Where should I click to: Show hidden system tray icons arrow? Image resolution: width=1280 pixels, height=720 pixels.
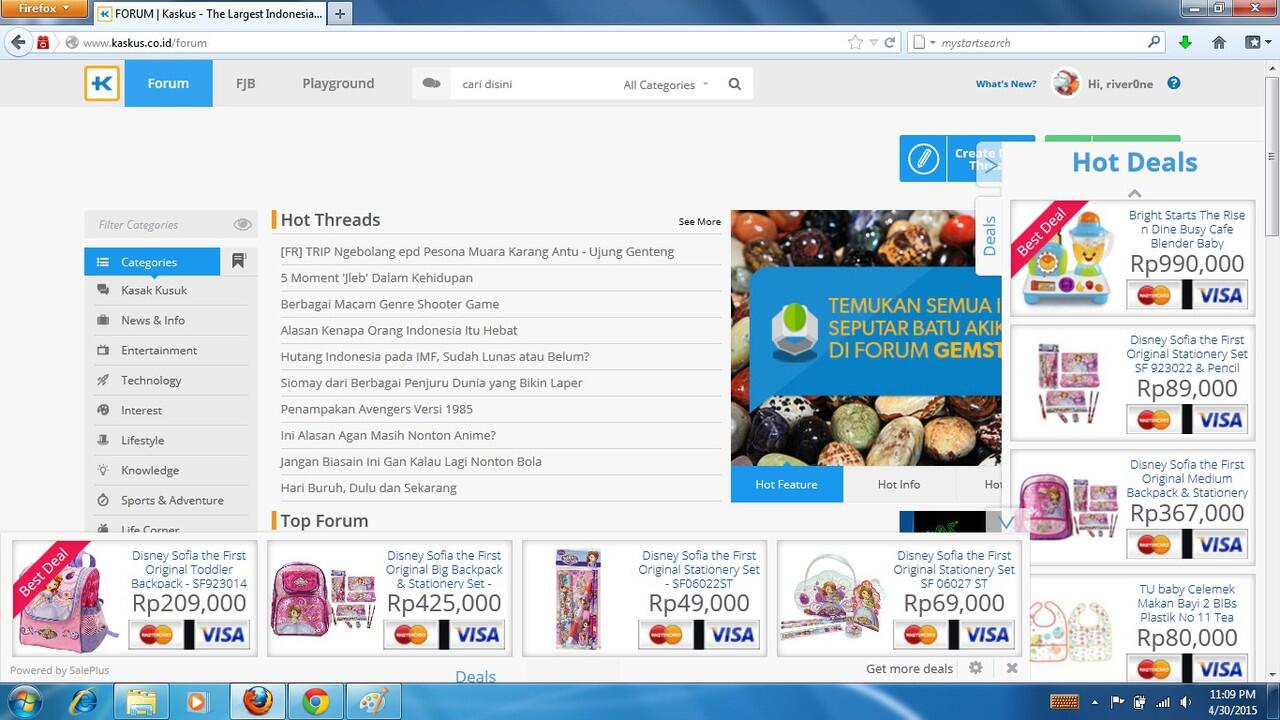1094,702
